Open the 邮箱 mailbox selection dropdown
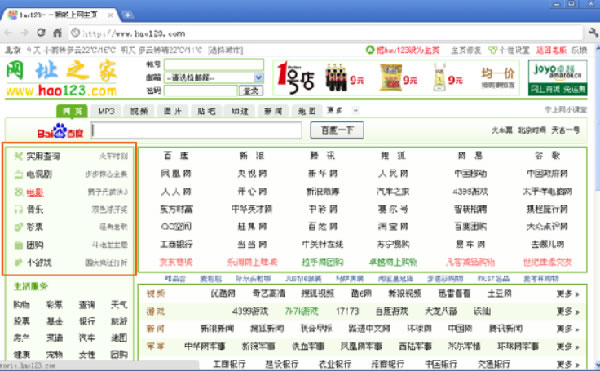This screenshot has height=371, width=600. 259,78
